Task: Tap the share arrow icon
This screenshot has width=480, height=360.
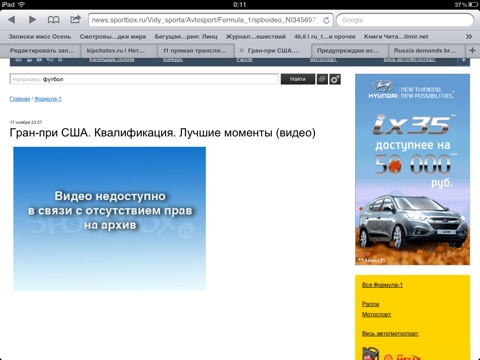Action: 75,19
